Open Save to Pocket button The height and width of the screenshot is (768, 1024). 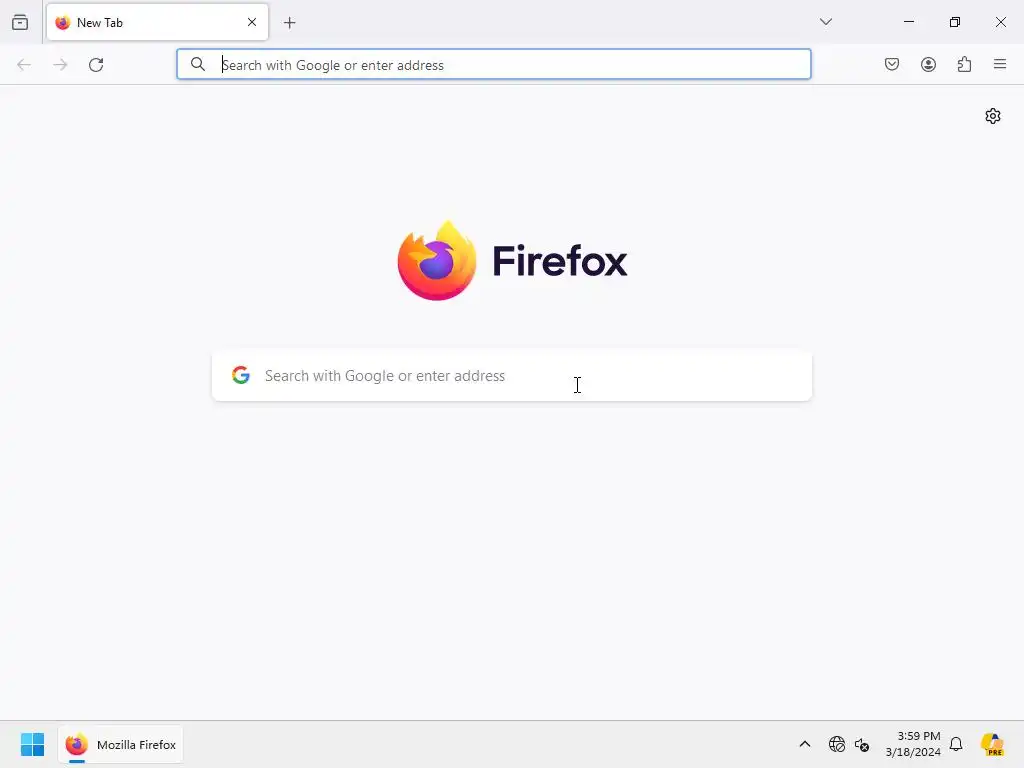(892, 64)
